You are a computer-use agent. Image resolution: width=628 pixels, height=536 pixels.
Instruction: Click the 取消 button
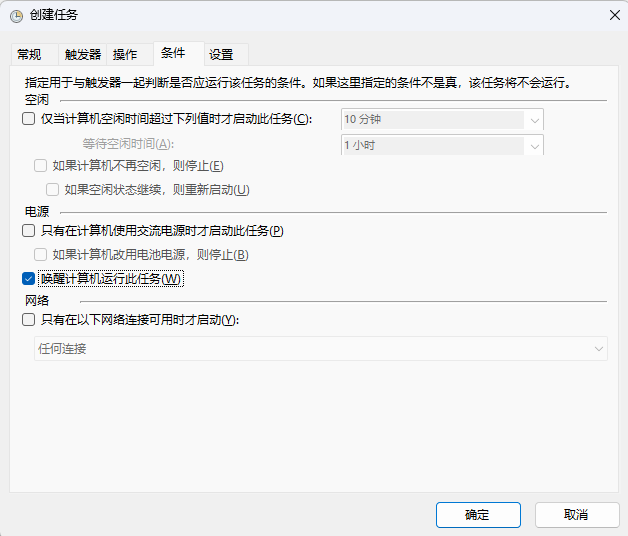click(577, 515)
